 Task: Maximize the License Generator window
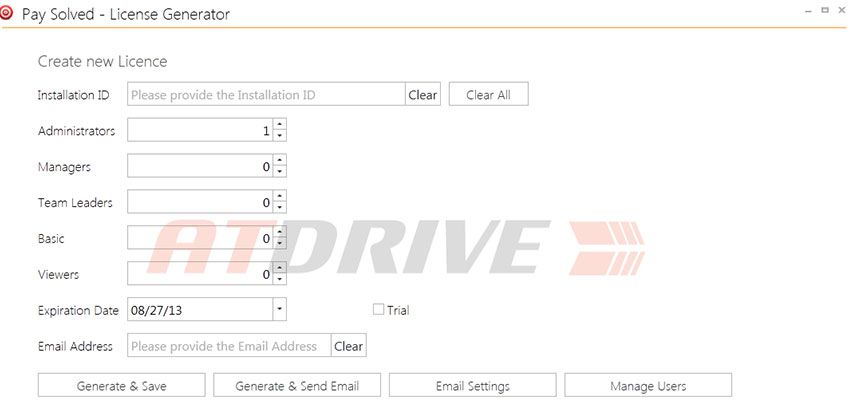825,10
